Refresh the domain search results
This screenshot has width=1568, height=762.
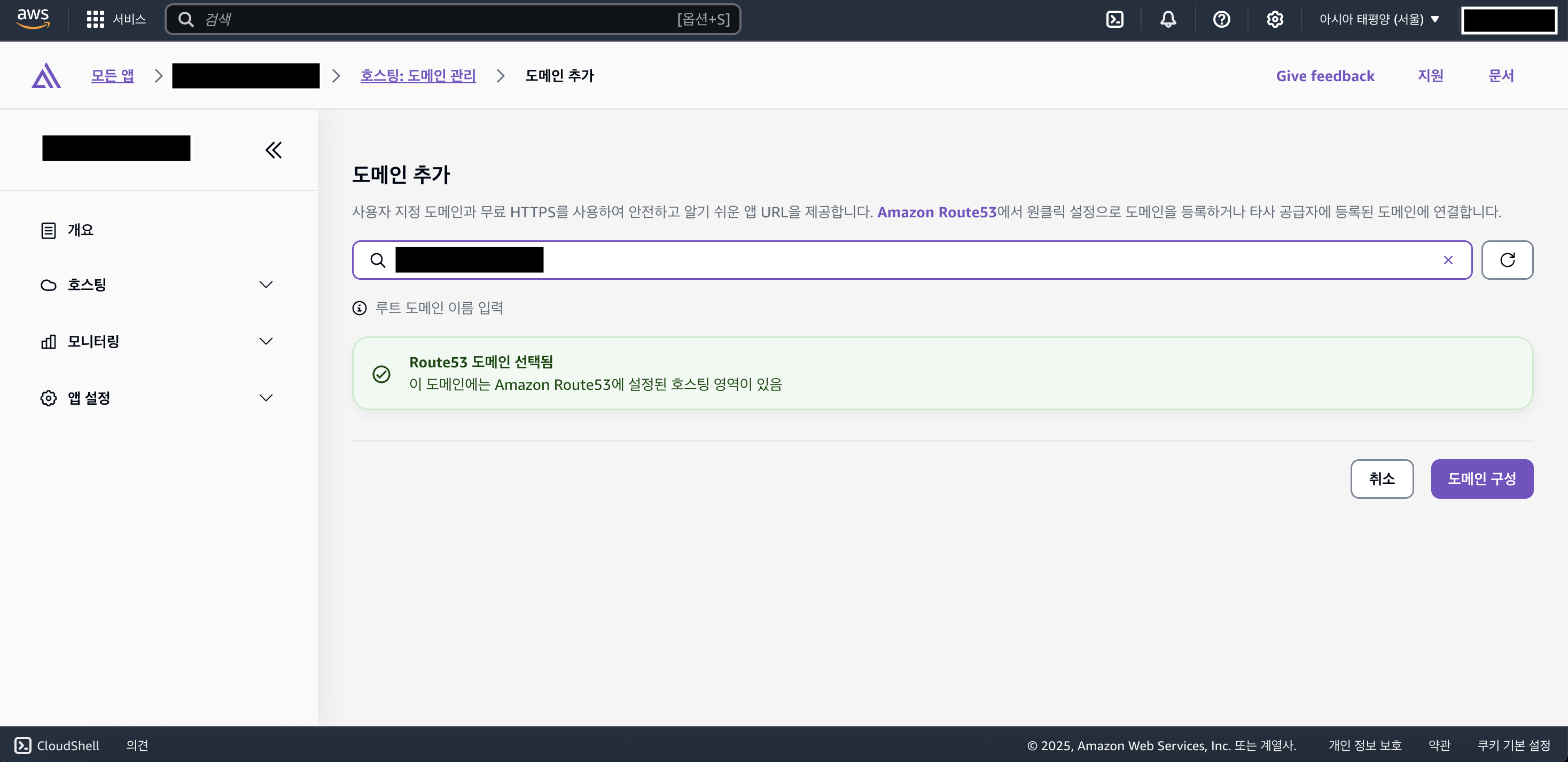tap(1507, 260)
